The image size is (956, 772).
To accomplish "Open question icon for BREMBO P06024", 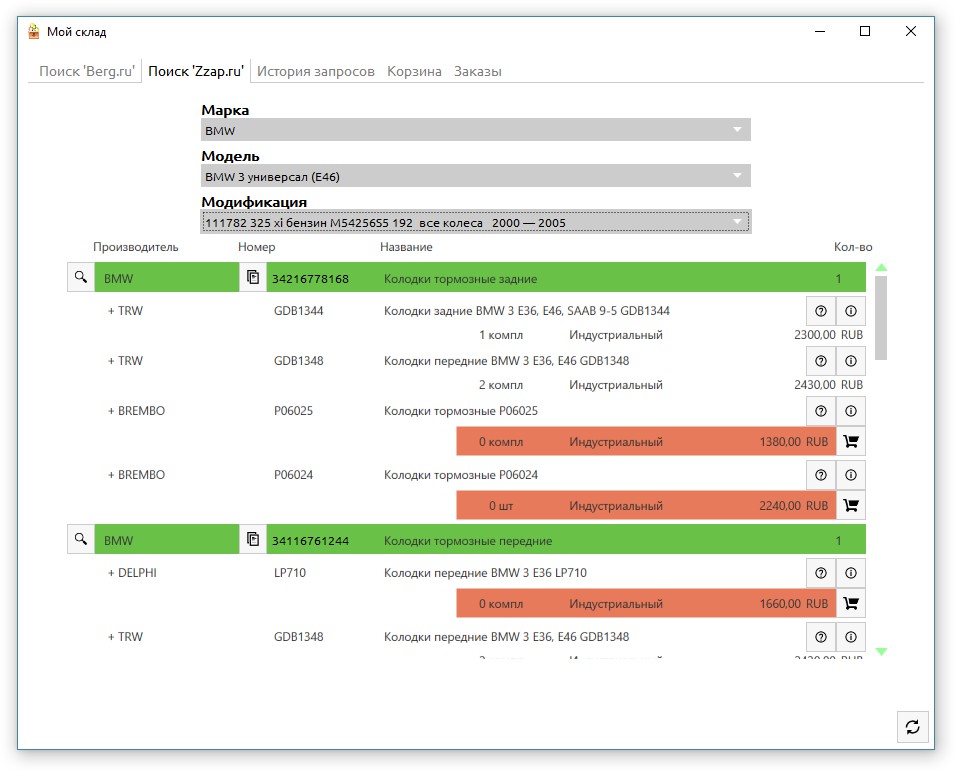I will pyautogui.click(x=821, y=475).
